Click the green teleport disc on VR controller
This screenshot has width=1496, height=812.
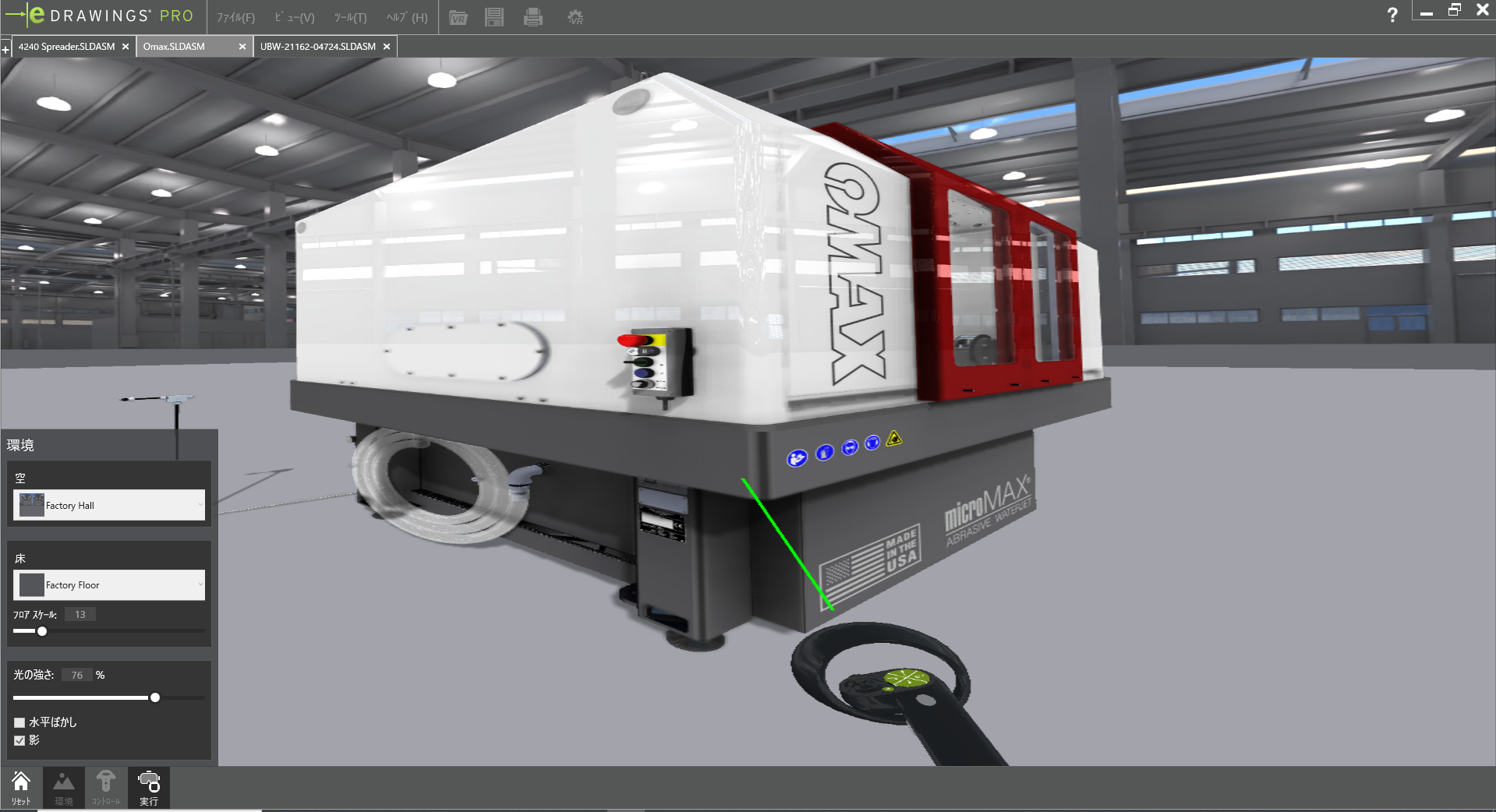click(906, 678)
